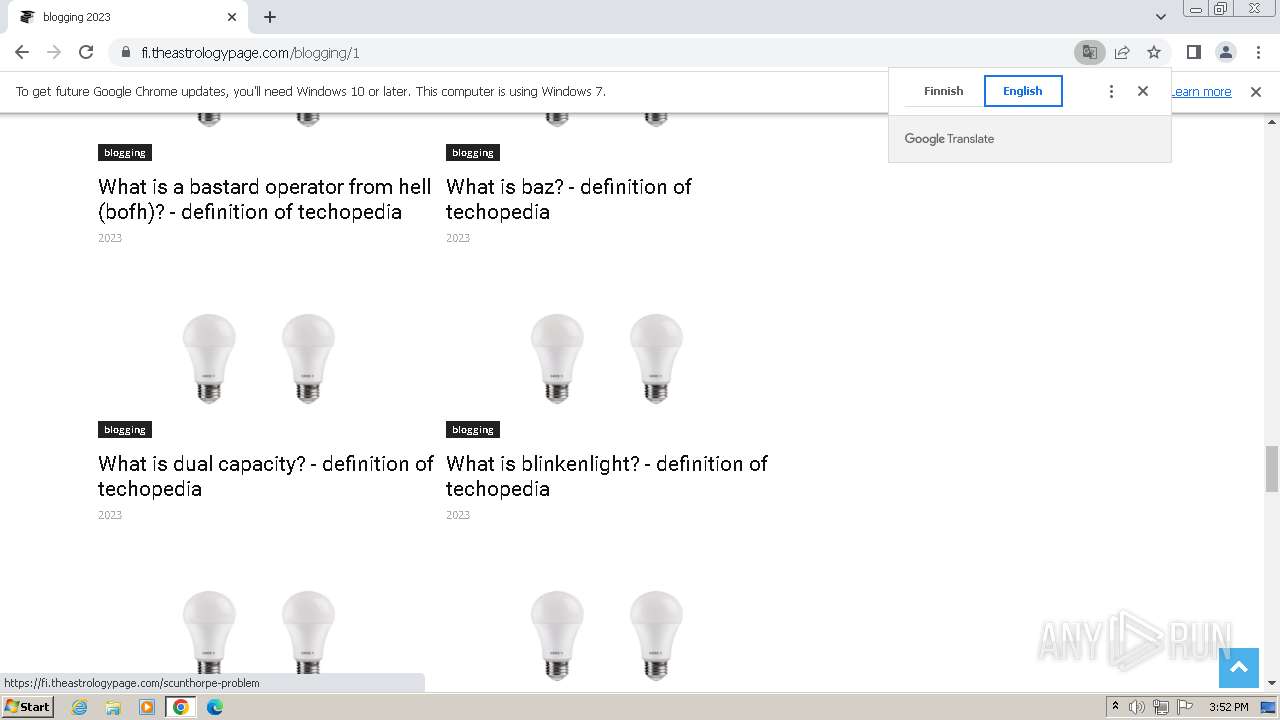Image resolution: width=1280 pixels, height=720 pixels.
Task: Click blogging tag above baz article
Action: coord(473,153)
